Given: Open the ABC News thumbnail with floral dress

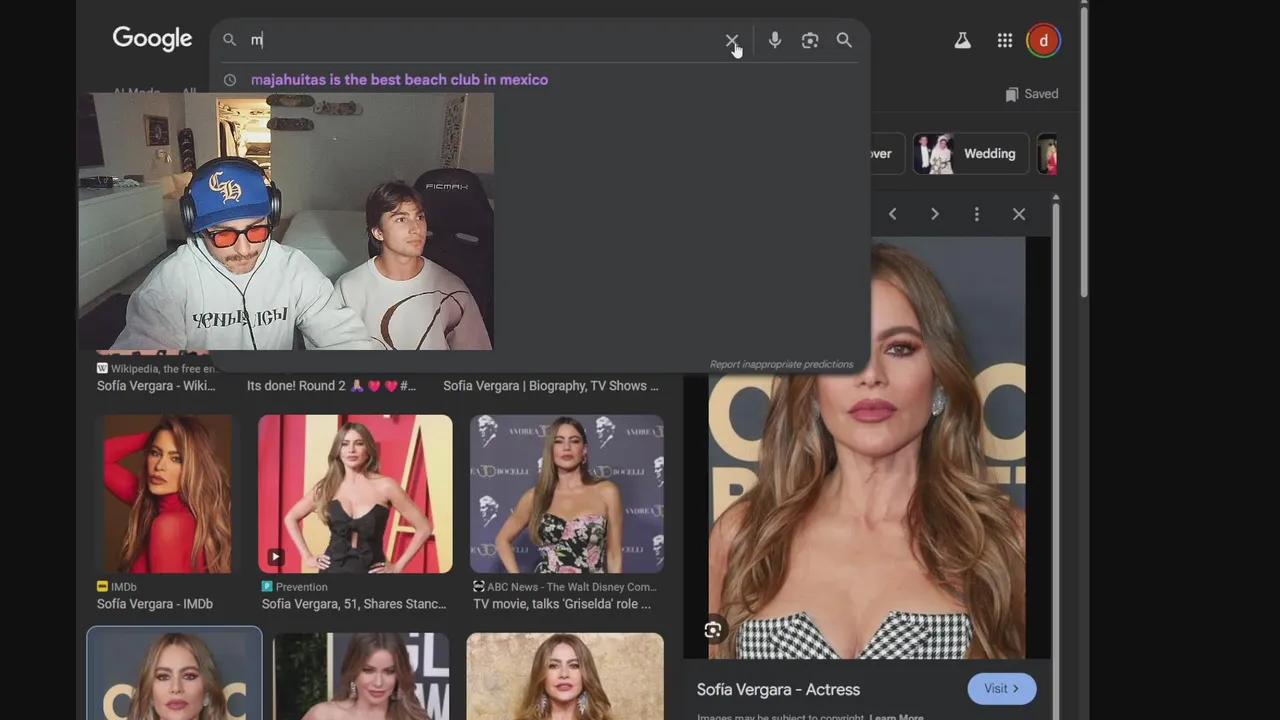Looking at the screenshot, I should [567, 494].
